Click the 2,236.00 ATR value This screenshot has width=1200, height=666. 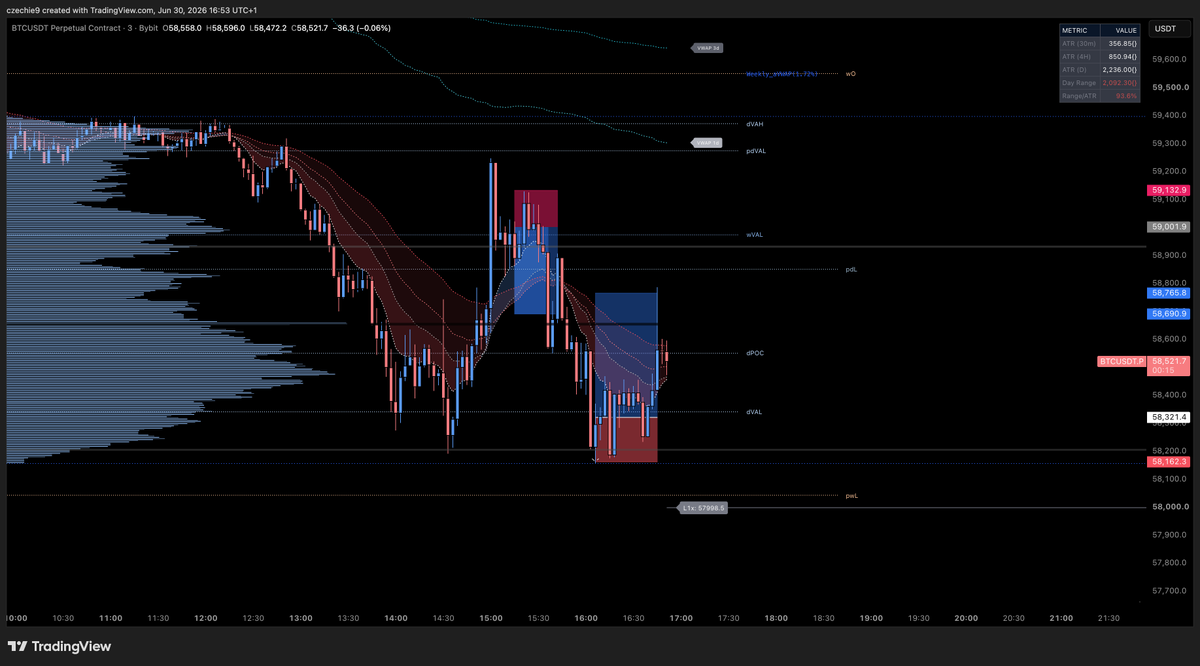click(1121, 69)
